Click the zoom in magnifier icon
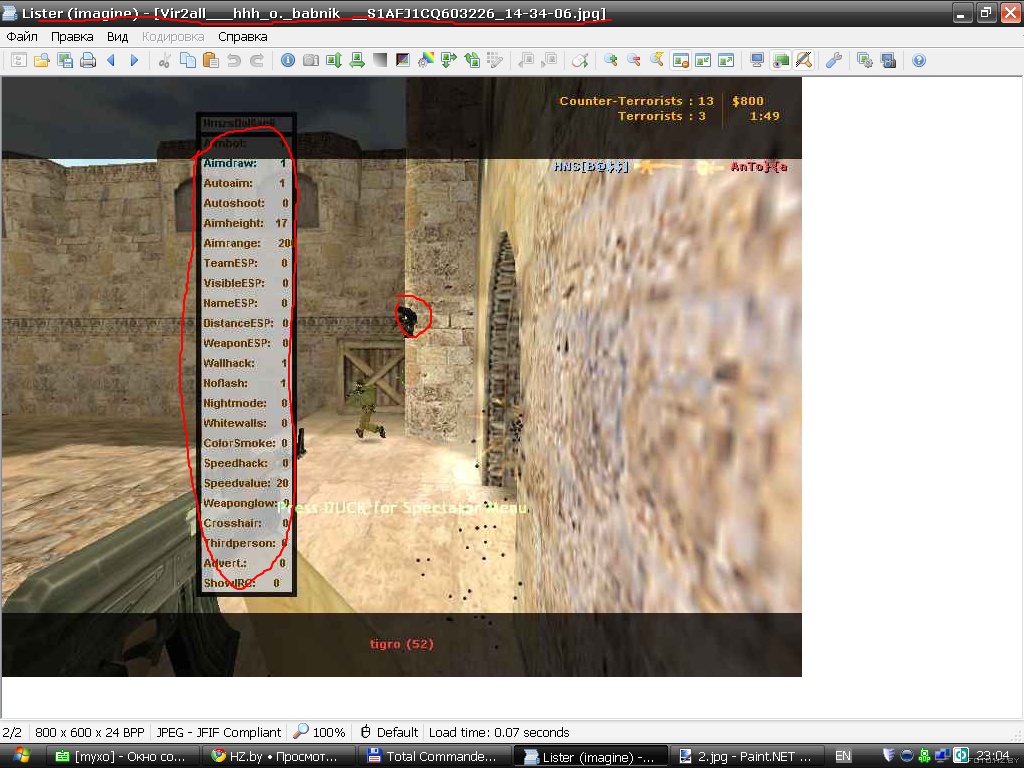The height and width of the screenshot is (768, 1024). click(611, 61)
